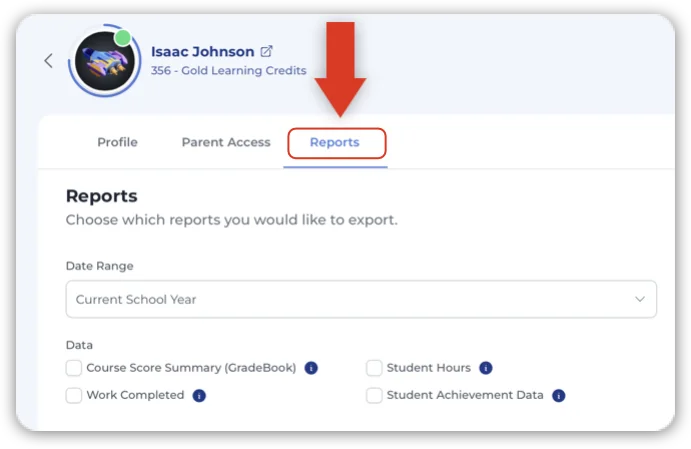This screenshot has height=449, width=691.
Task: Show info icon for Work Completed
Action: point(199,396)
